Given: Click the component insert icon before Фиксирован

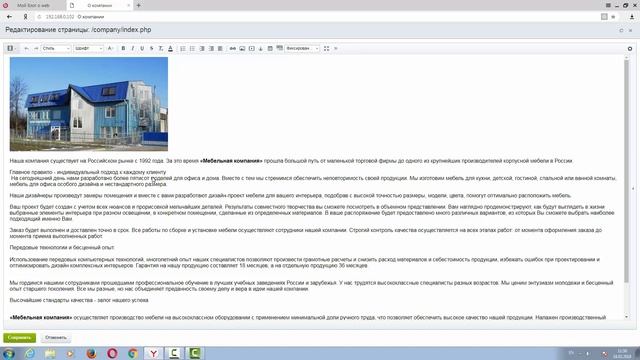Looking at the screenshot, I should pos(280,48).
